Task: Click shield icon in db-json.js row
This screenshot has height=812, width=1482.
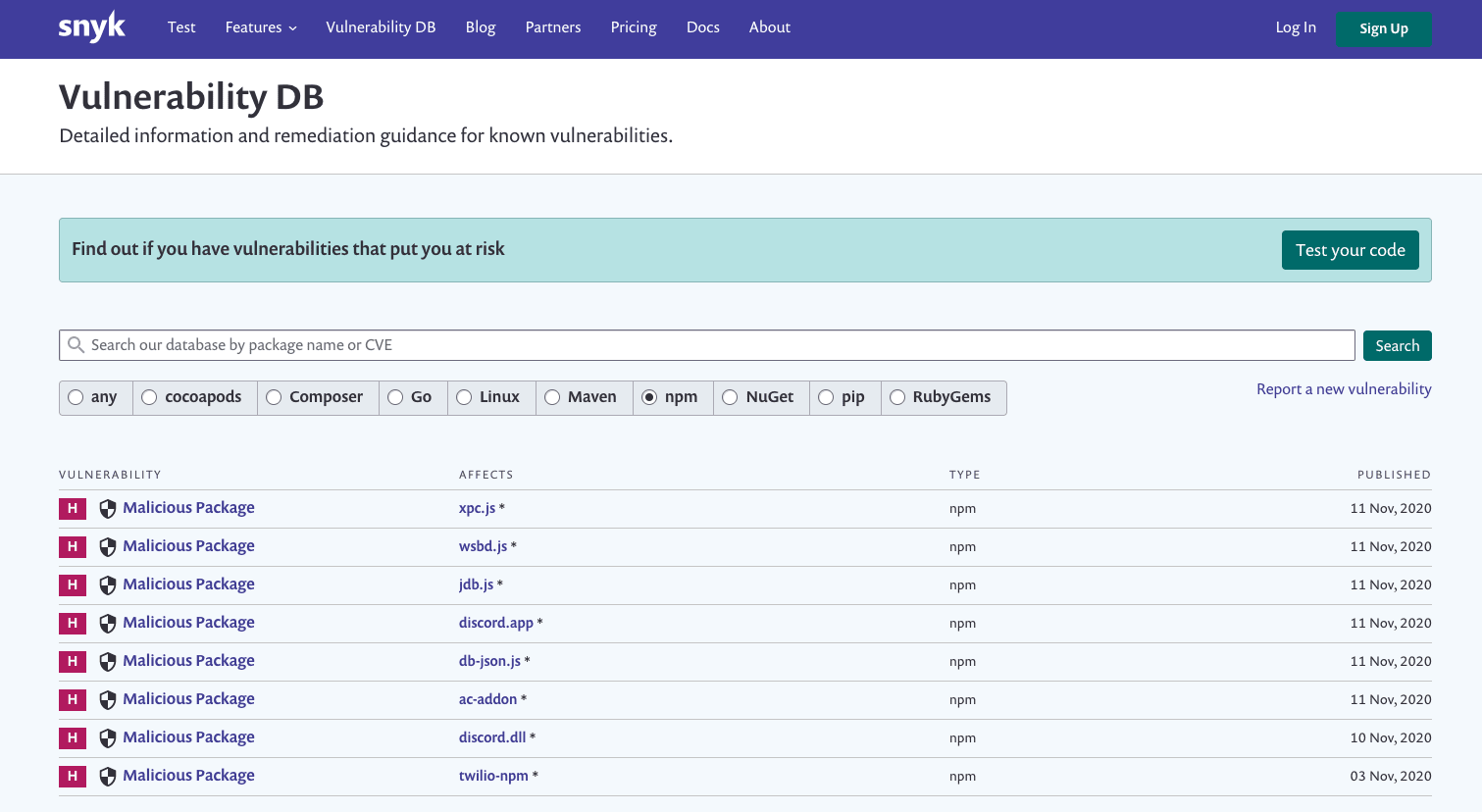Action: [x=108, y=662]
